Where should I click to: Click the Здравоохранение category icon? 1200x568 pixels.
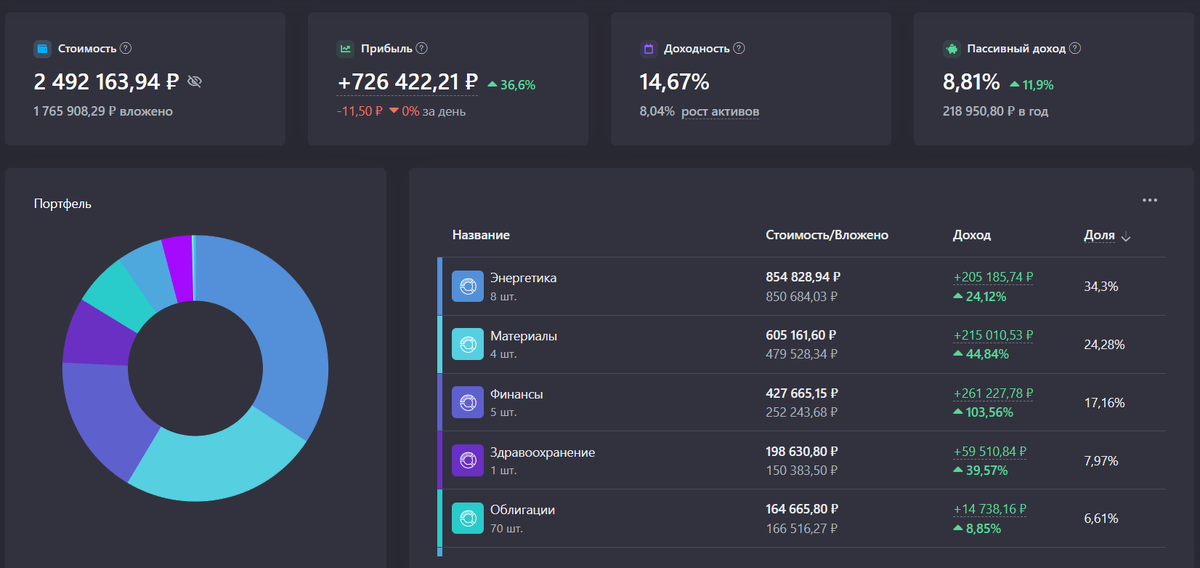[x=467, y=460]
